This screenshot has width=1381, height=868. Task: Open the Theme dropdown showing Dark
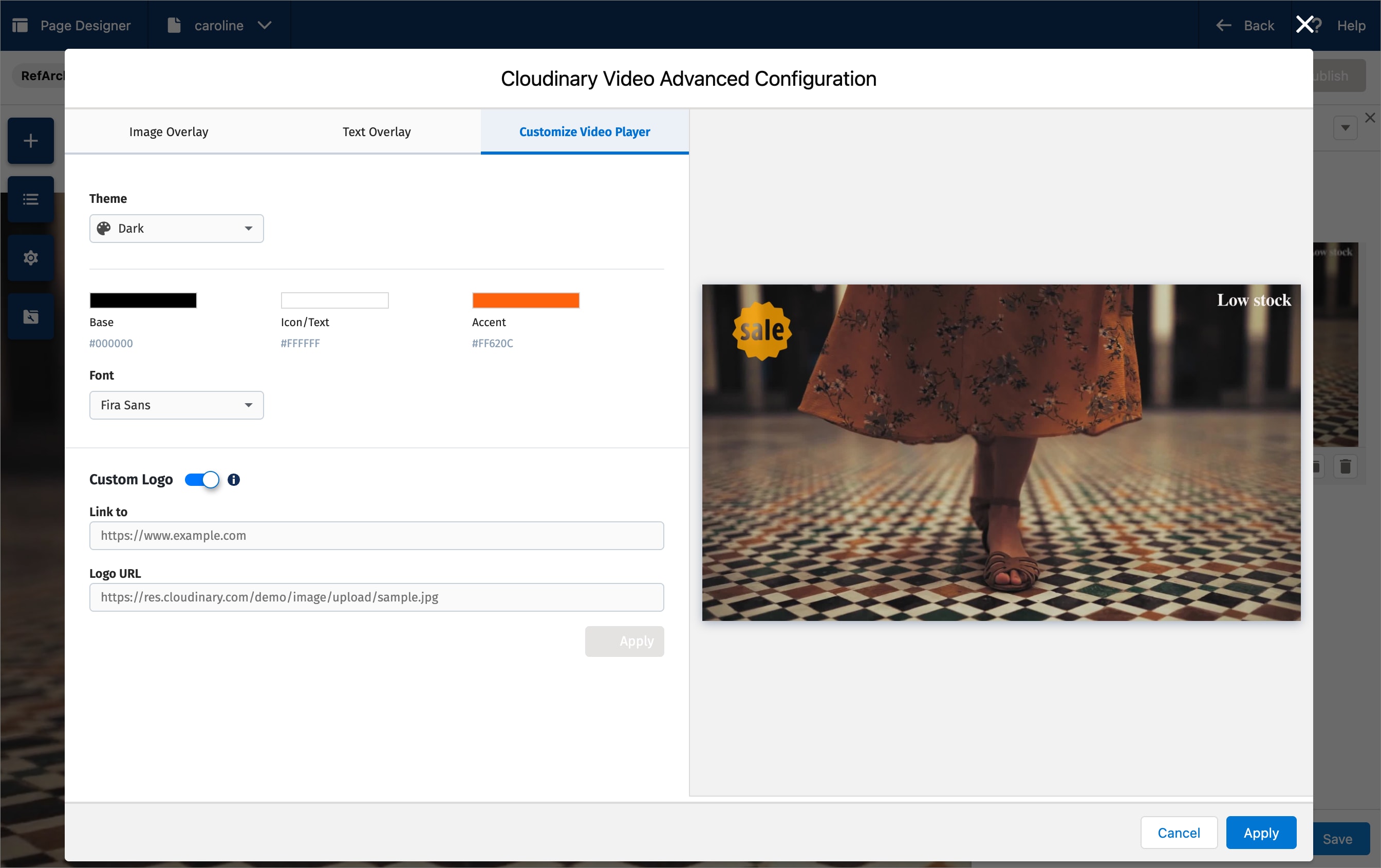click(176, 228)
